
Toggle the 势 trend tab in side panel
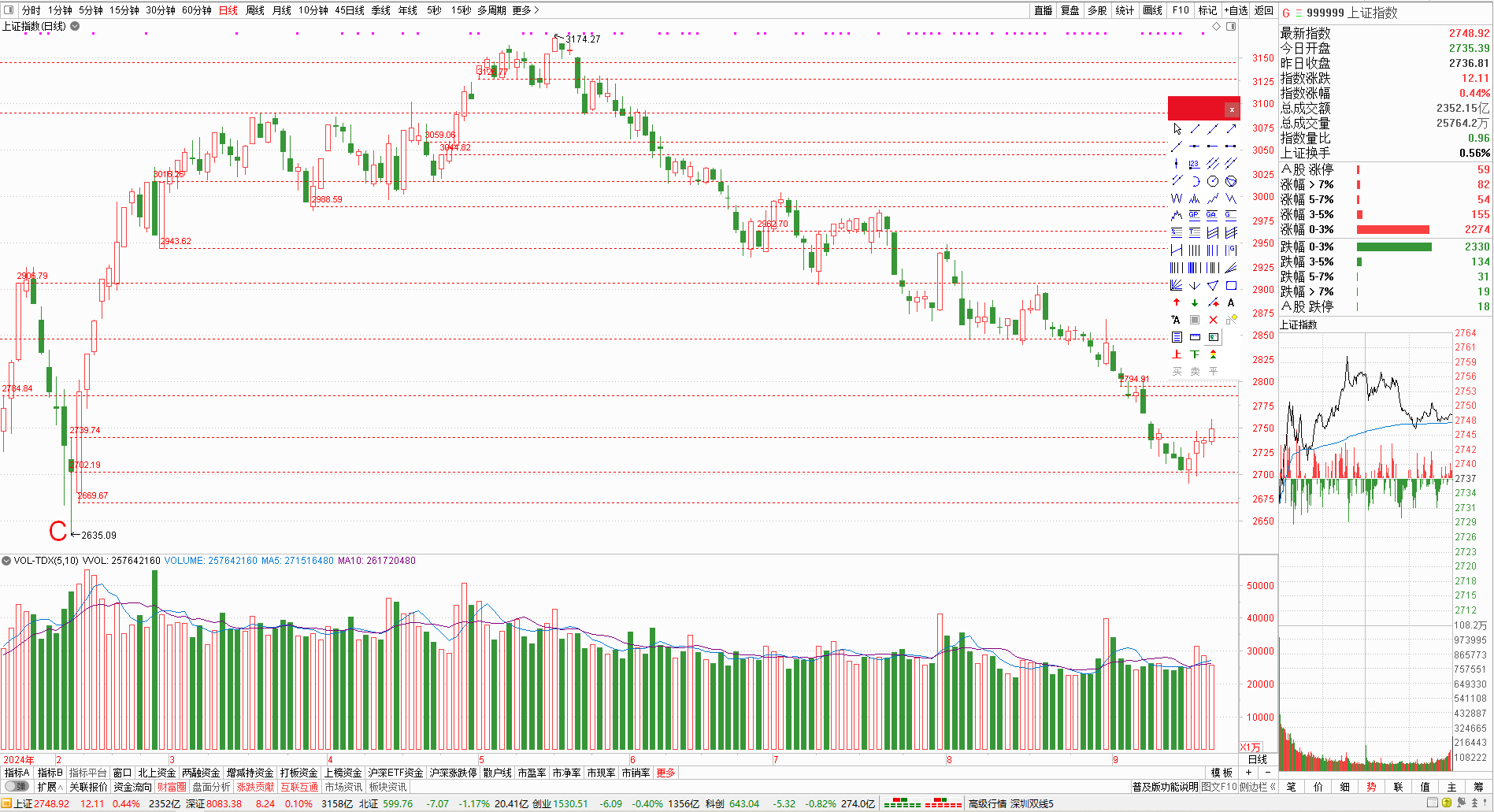[x=1372, y=787]
